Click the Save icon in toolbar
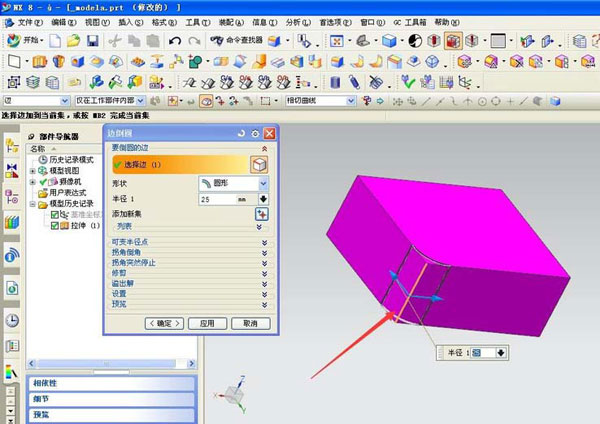This screenshot has height=424, width=600. click(x=92, y=40)
